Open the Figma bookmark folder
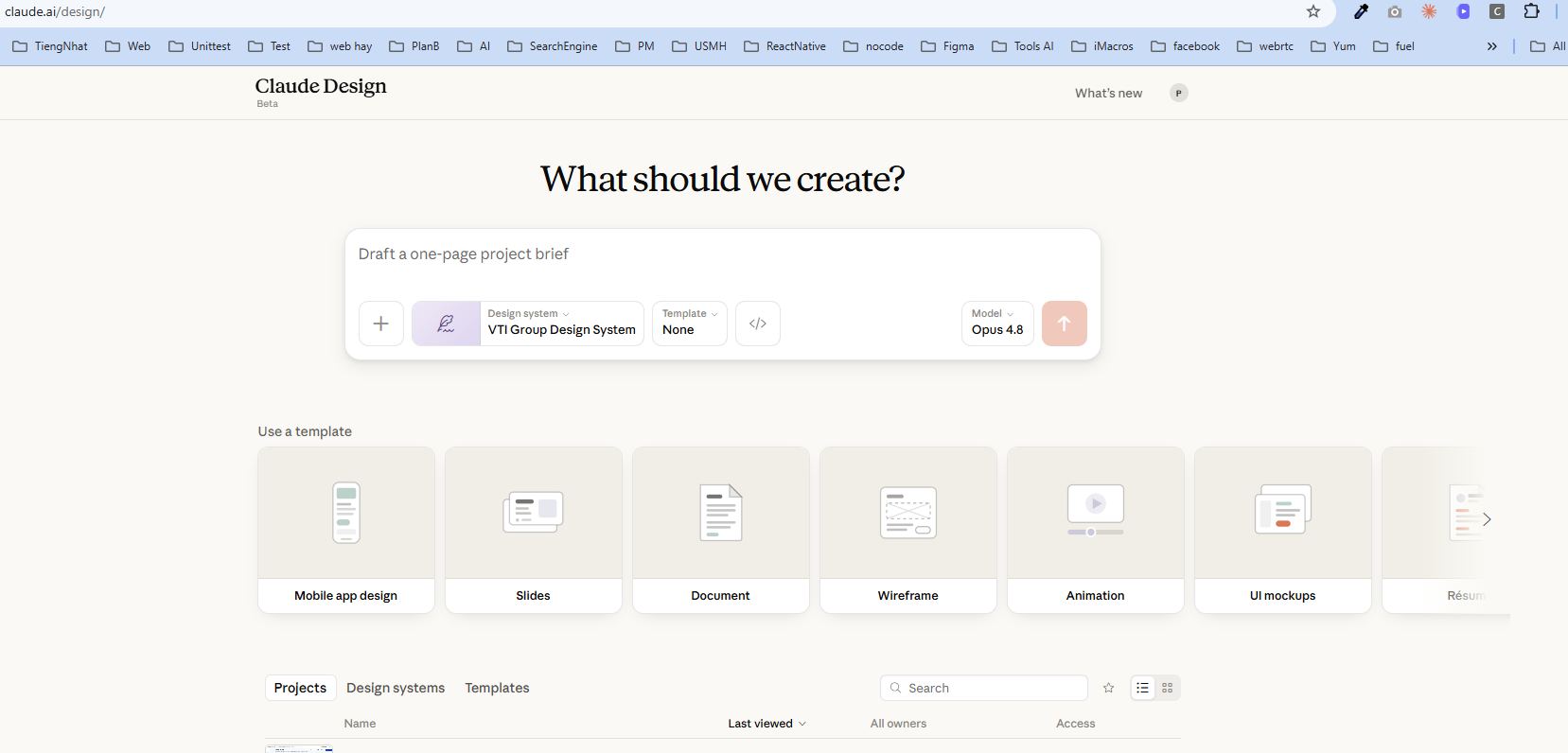 point(947,46)
